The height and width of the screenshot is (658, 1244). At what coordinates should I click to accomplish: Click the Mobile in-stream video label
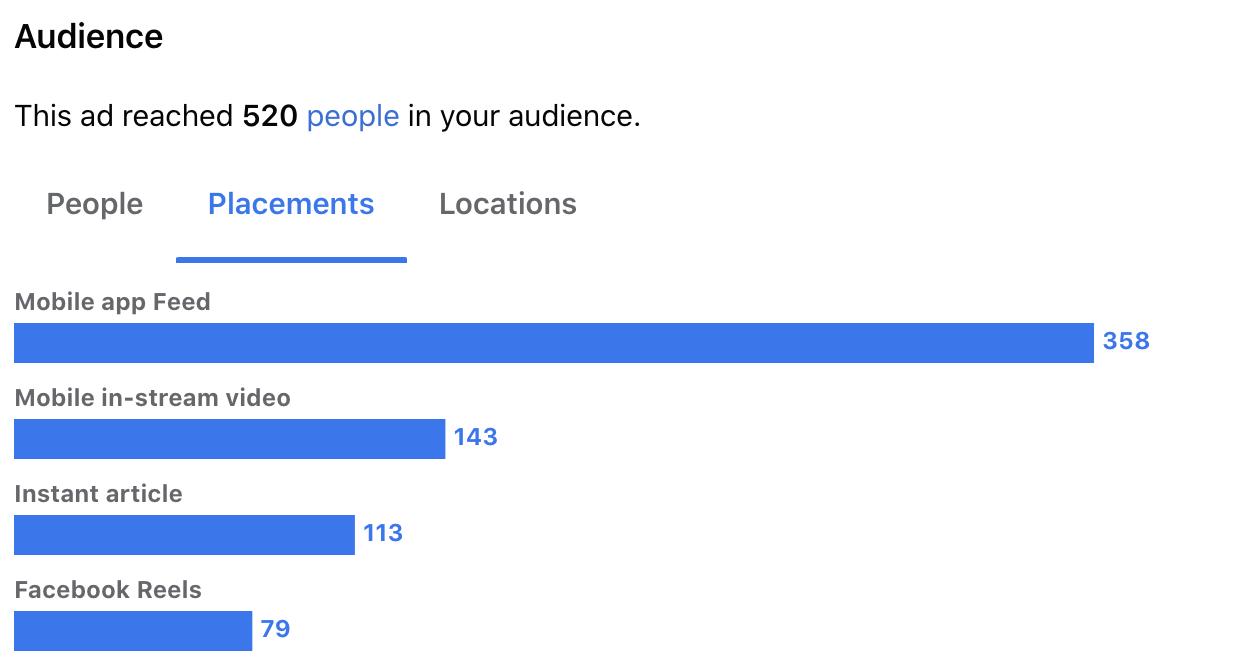153,398
